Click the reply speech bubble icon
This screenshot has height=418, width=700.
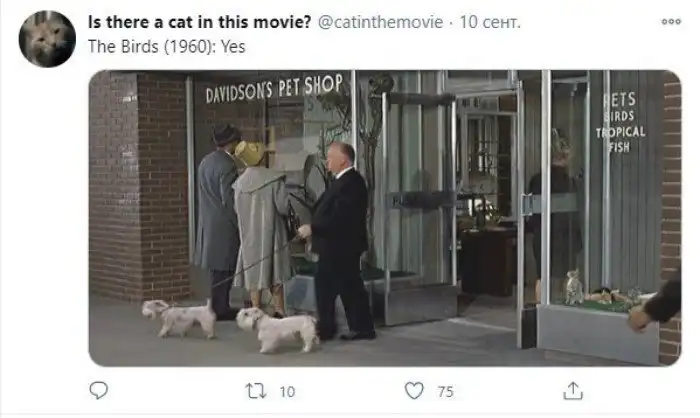[99, 391]
